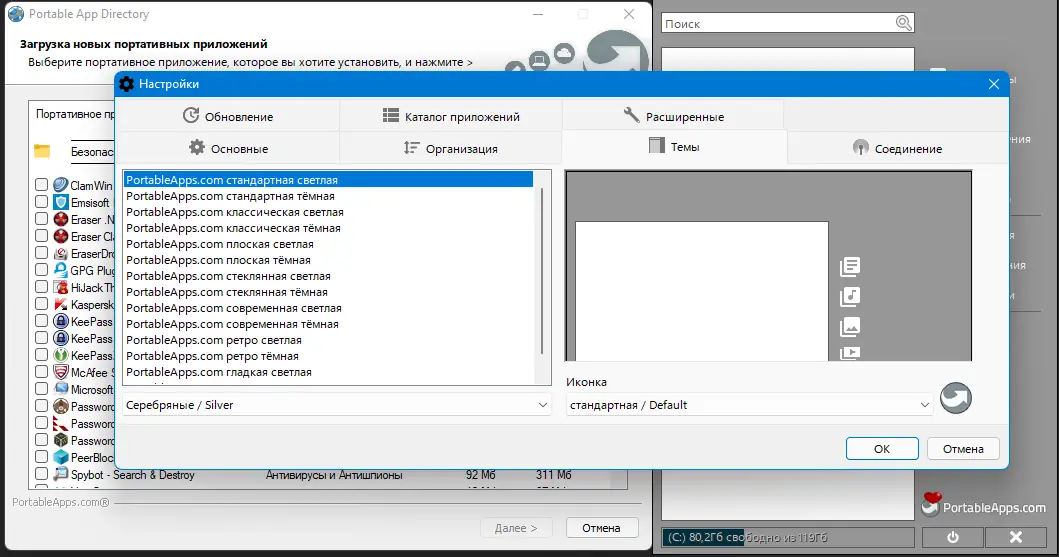Click the PeerBlock cube icon

coord(61,457)
